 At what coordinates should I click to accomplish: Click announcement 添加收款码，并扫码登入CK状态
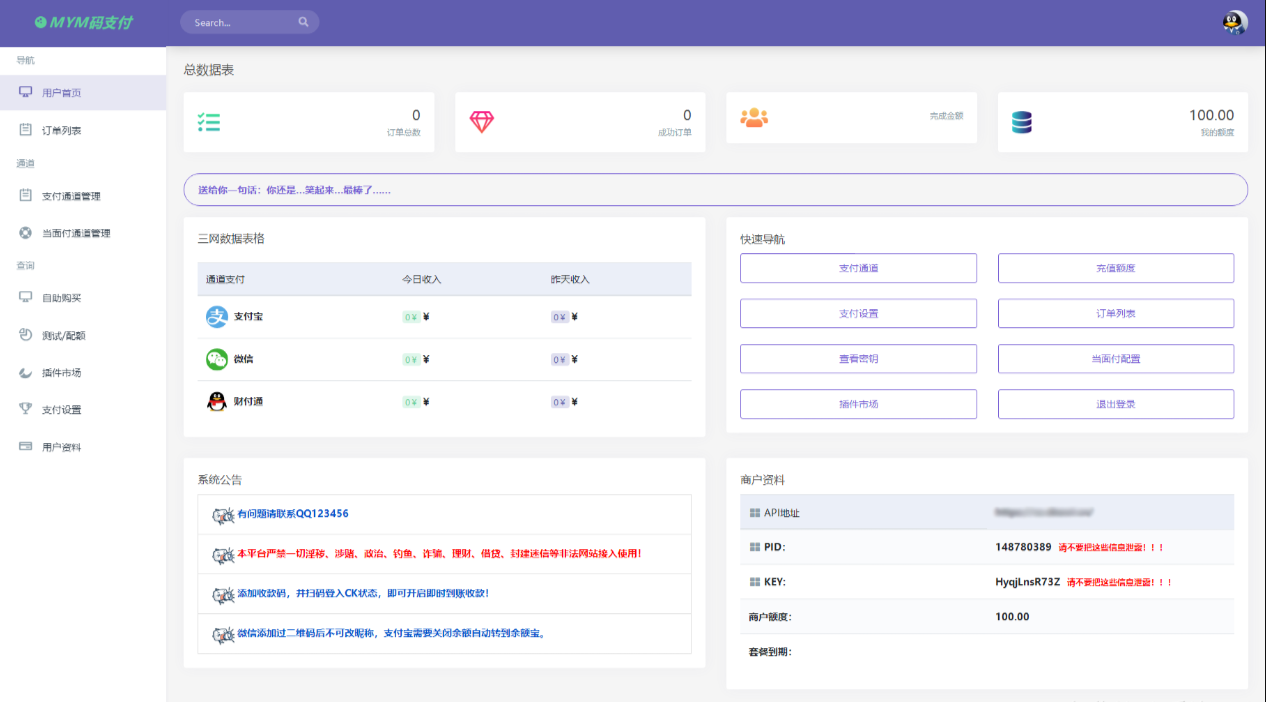pos(363,593)
